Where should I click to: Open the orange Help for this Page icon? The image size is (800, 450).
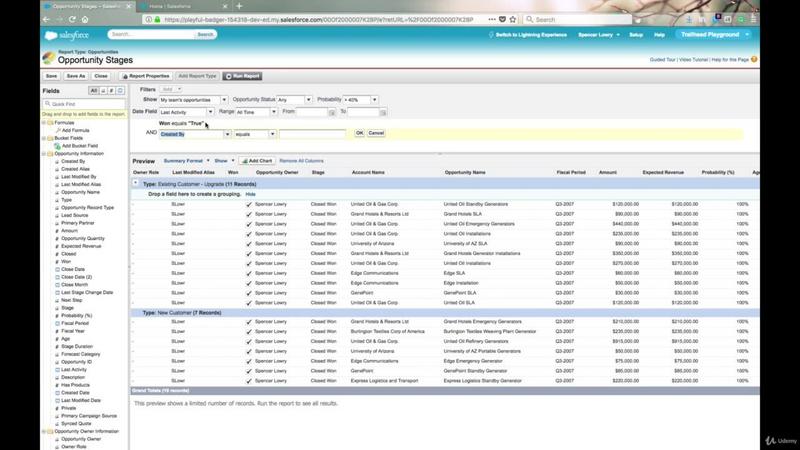click(x=754, y=60)
